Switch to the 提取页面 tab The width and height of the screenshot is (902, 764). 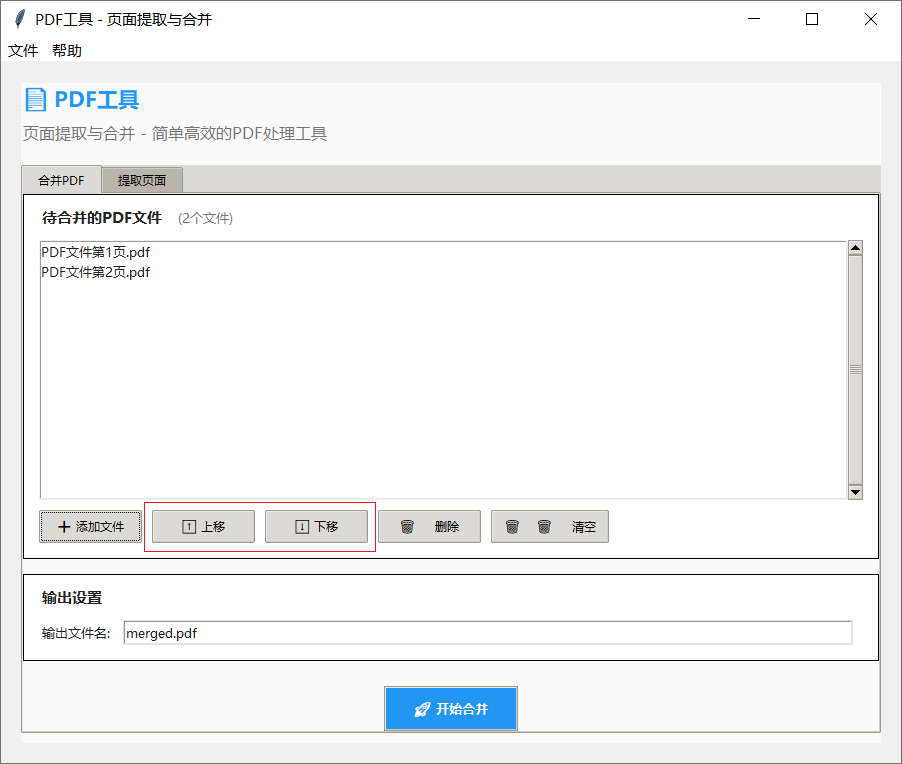click(x=141, y=180)
